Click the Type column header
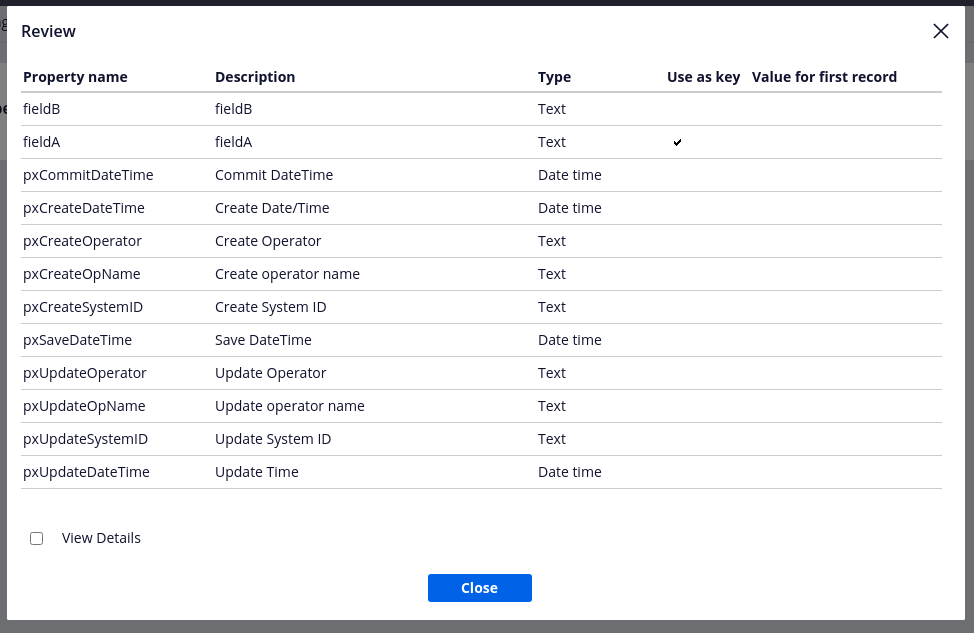This screenshot has width=974, height=633. pos(554,76)
